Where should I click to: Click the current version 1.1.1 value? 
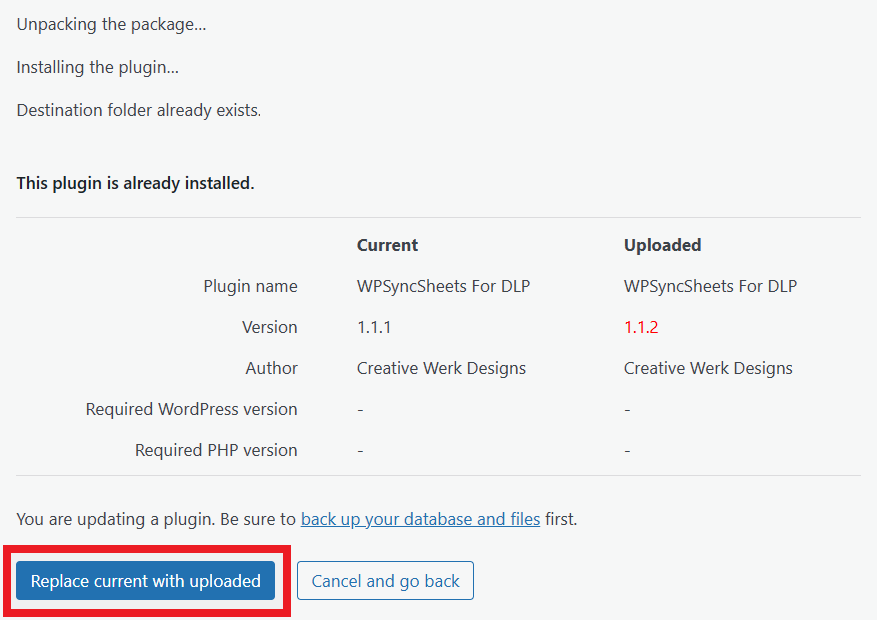[374, 327]
